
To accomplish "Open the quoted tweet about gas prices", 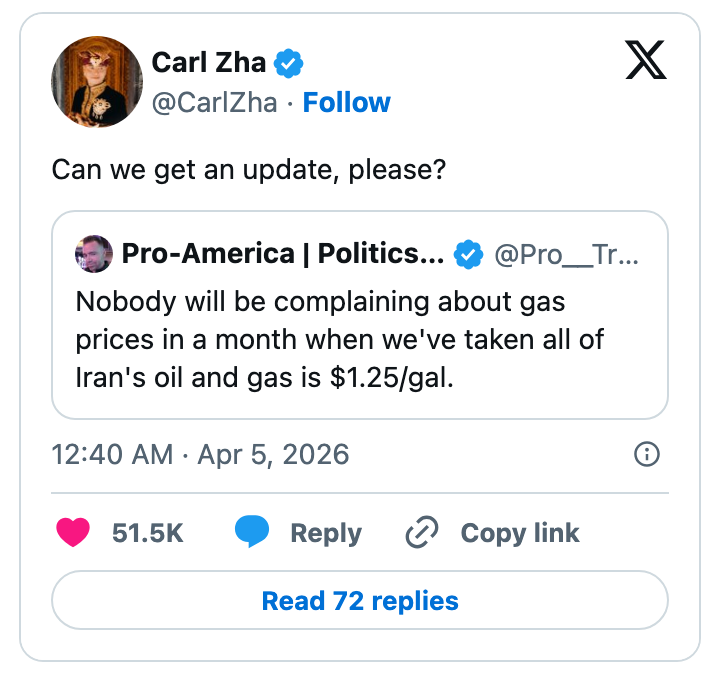I will [340, 340].
